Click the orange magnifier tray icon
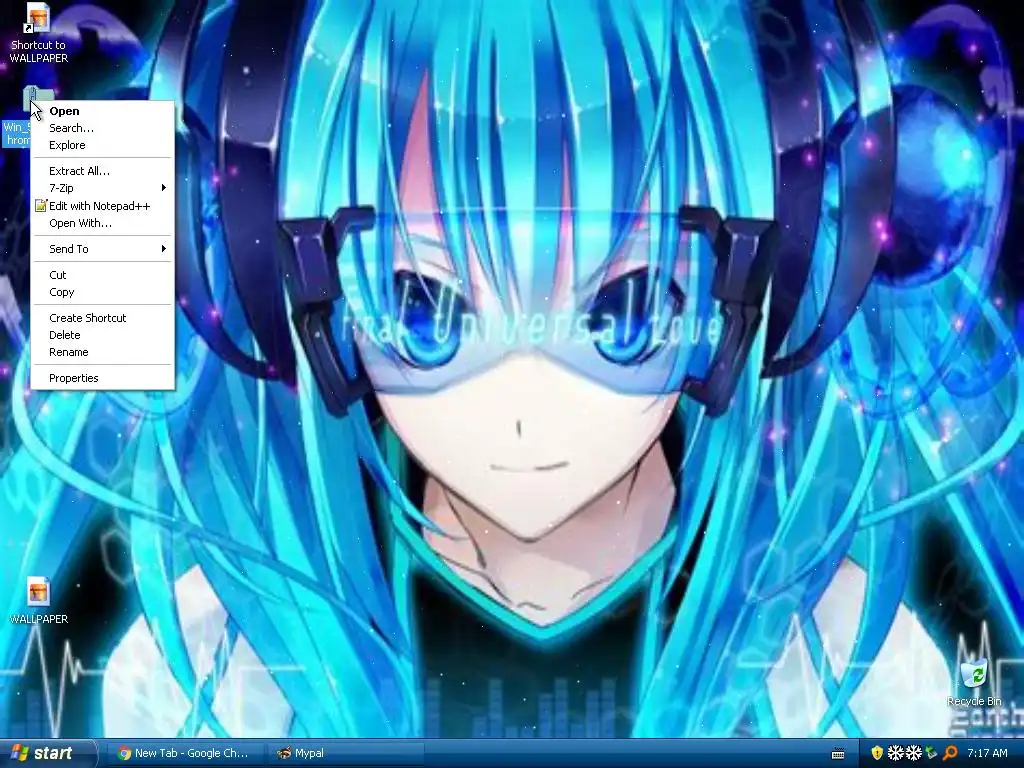The width and height of the screenshot is (1024, 768). click(x=950, y=753)
